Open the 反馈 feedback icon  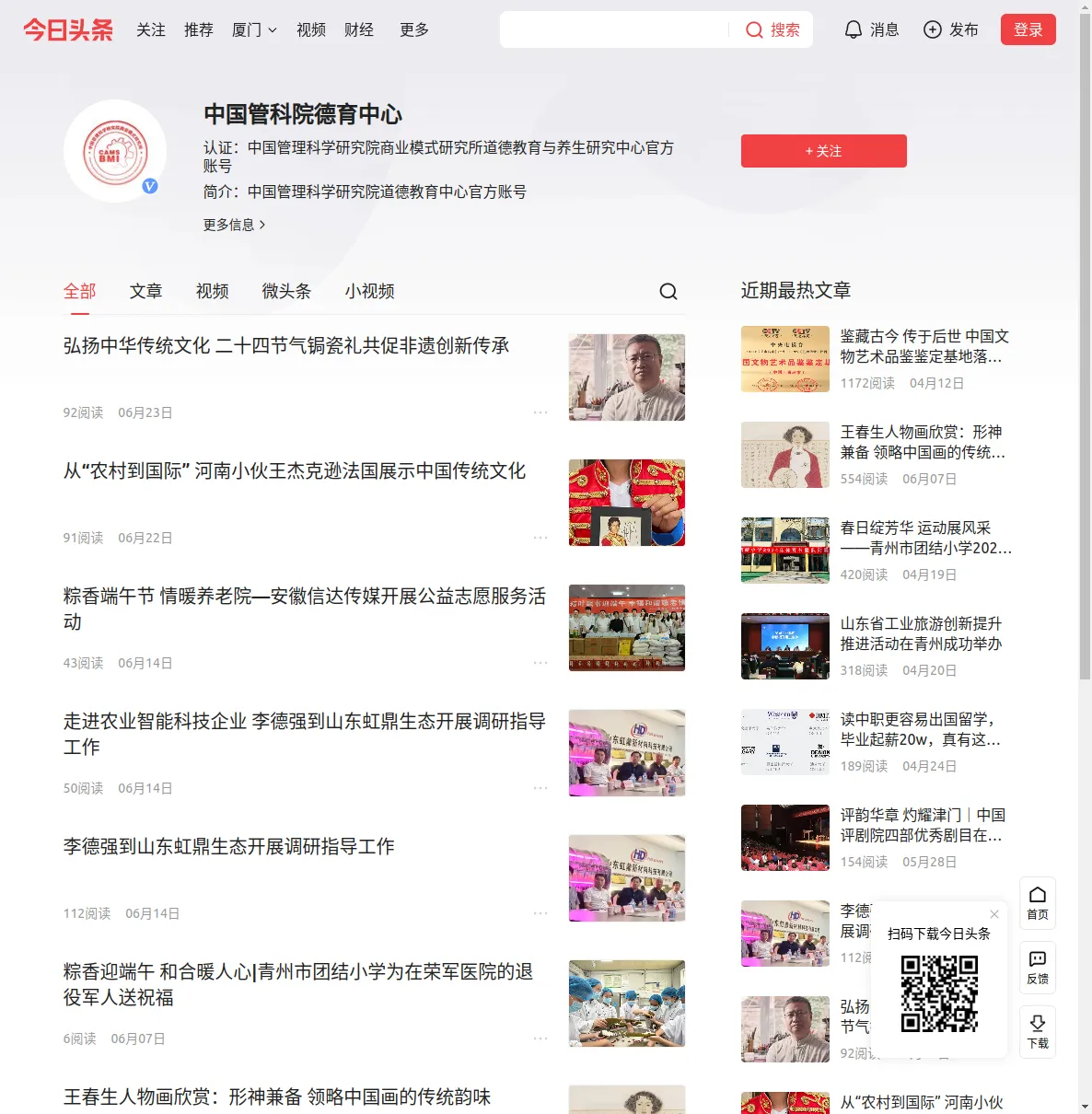[x=1038, y=968]
